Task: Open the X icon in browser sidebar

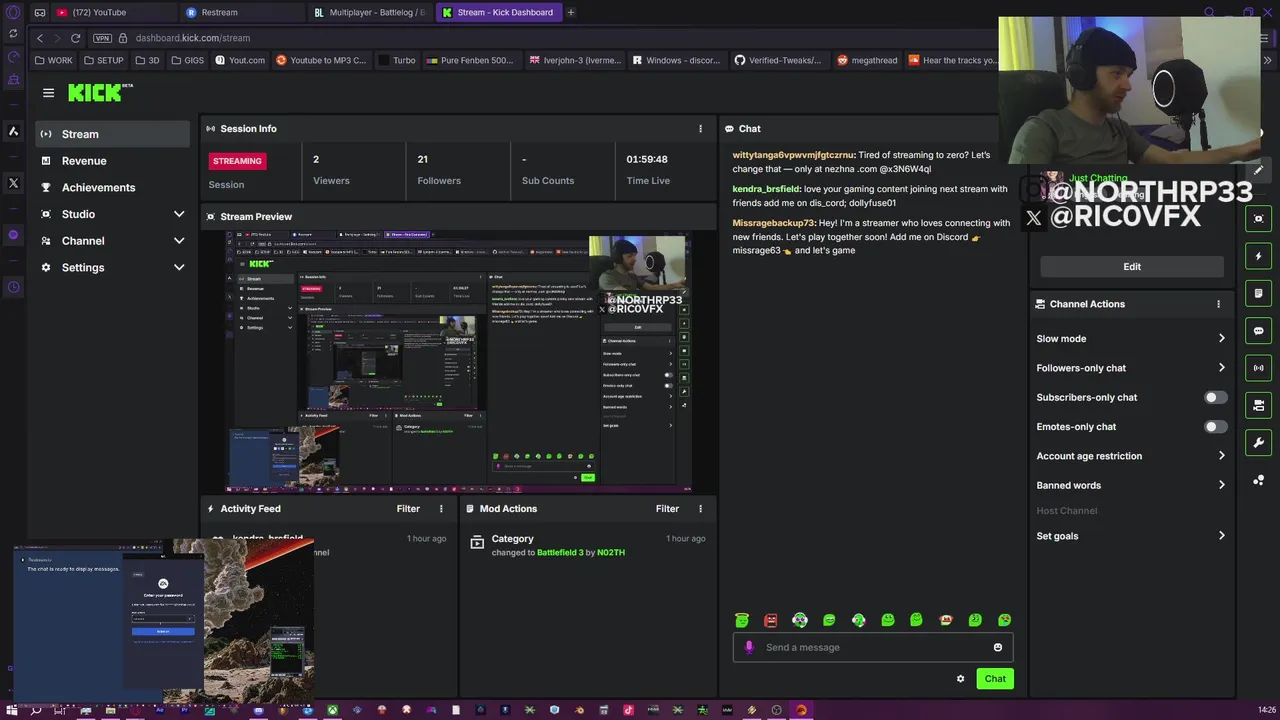Action: 13,183
